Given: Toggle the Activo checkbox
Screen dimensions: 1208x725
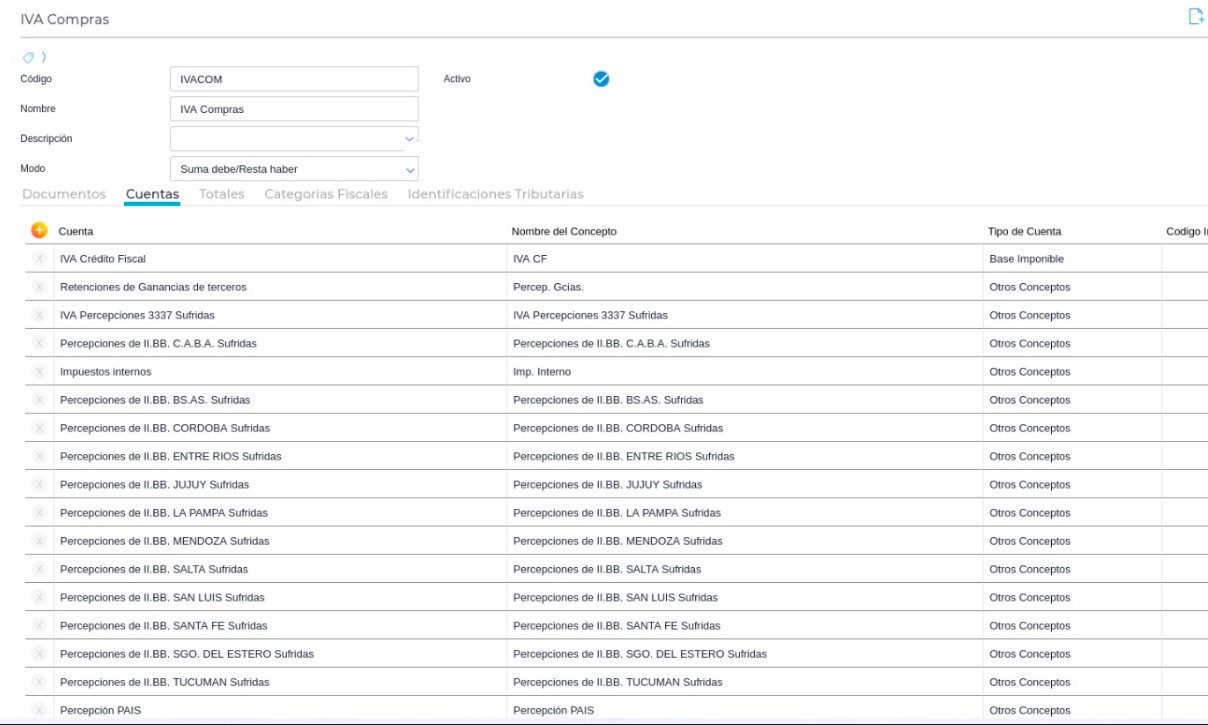Looking at the screenshot, I should (x=601, y=79).
